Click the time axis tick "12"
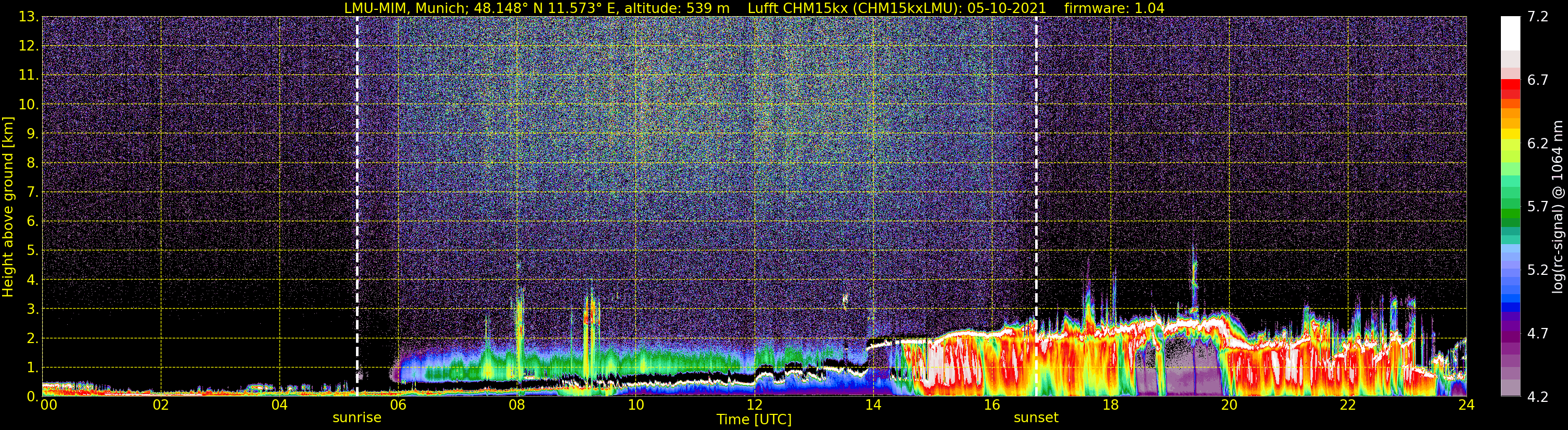Screen dimensions: 1568x430 click(x=754, y=405)
